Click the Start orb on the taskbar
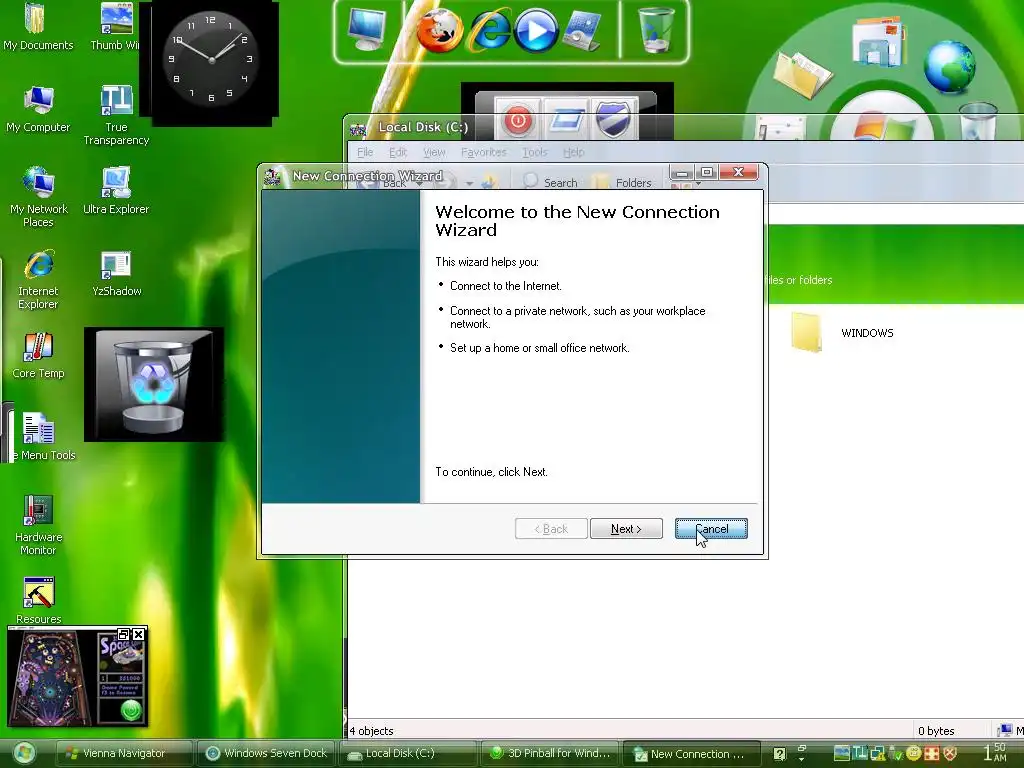 click(24, 754)
